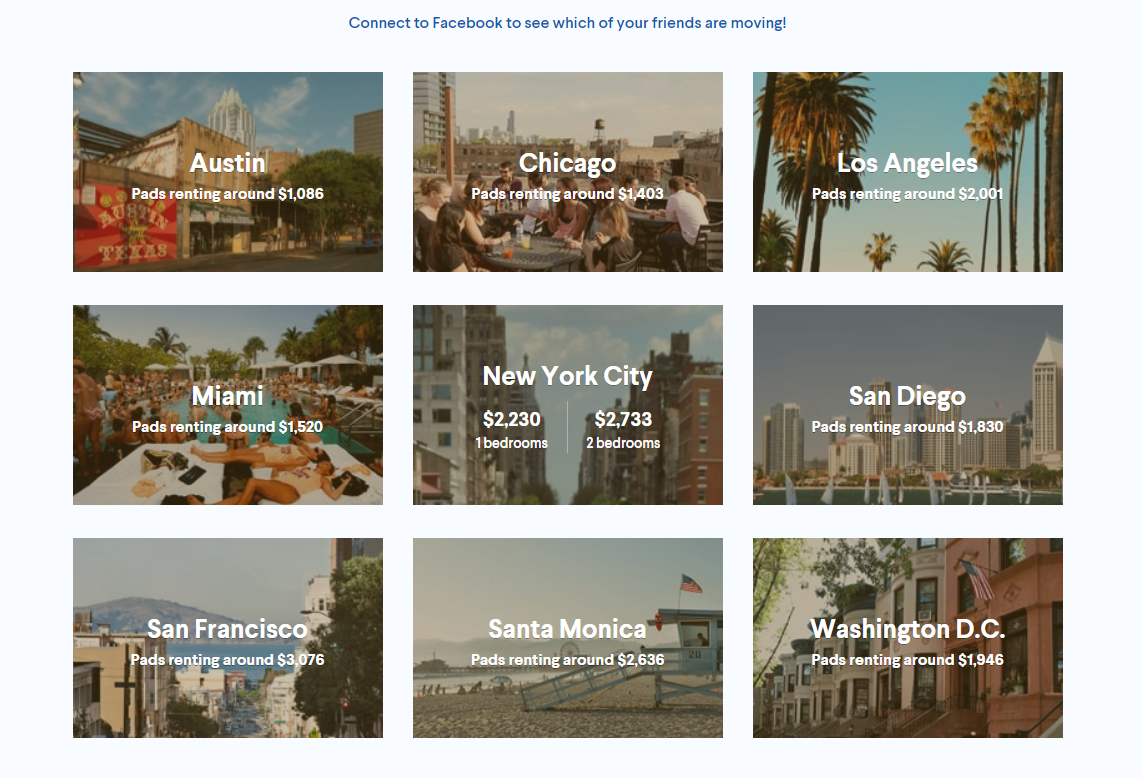Choose the Miami city heading

point(227,396)
